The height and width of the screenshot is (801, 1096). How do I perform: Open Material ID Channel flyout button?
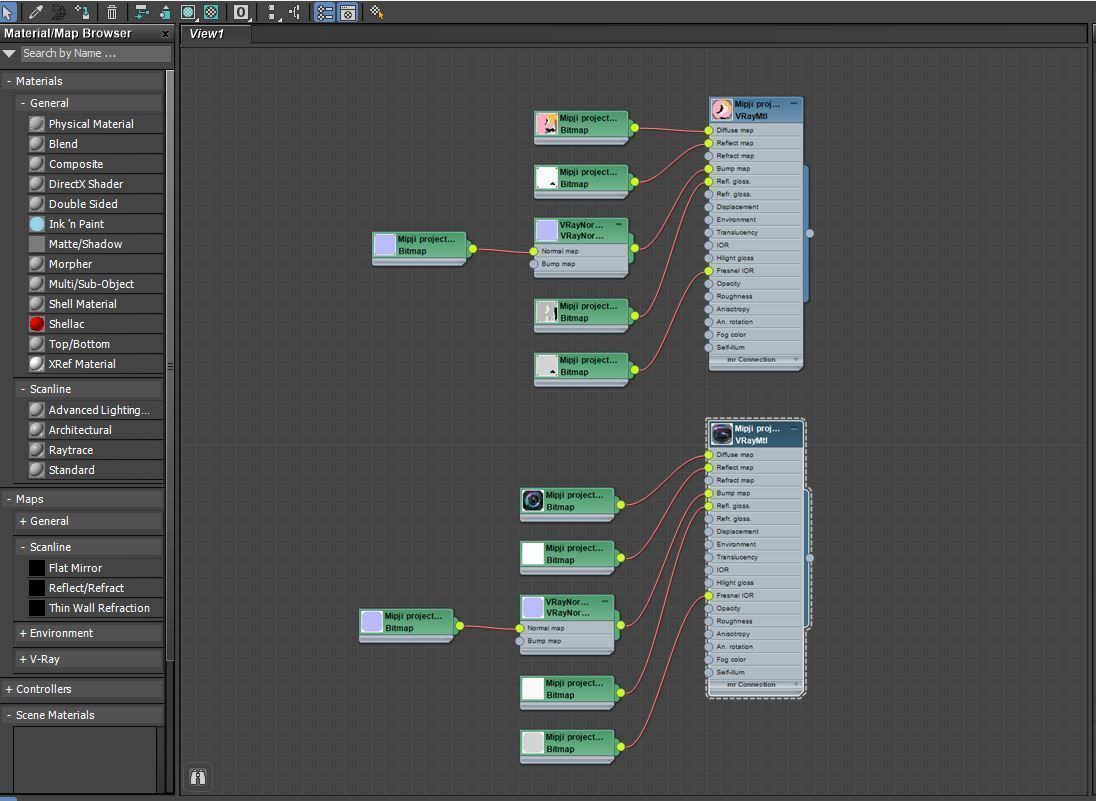point(241,11)
